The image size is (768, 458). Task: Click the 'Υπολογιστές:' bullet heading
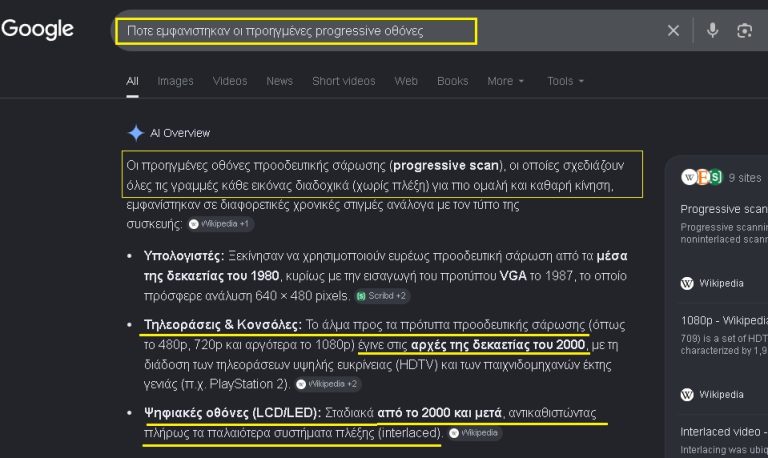(184, 256)
